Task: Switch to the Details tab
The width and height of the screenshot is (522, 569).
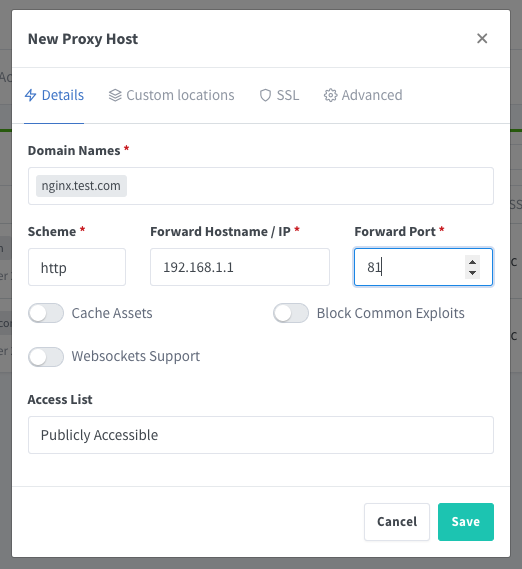Action: click(54, 95)
